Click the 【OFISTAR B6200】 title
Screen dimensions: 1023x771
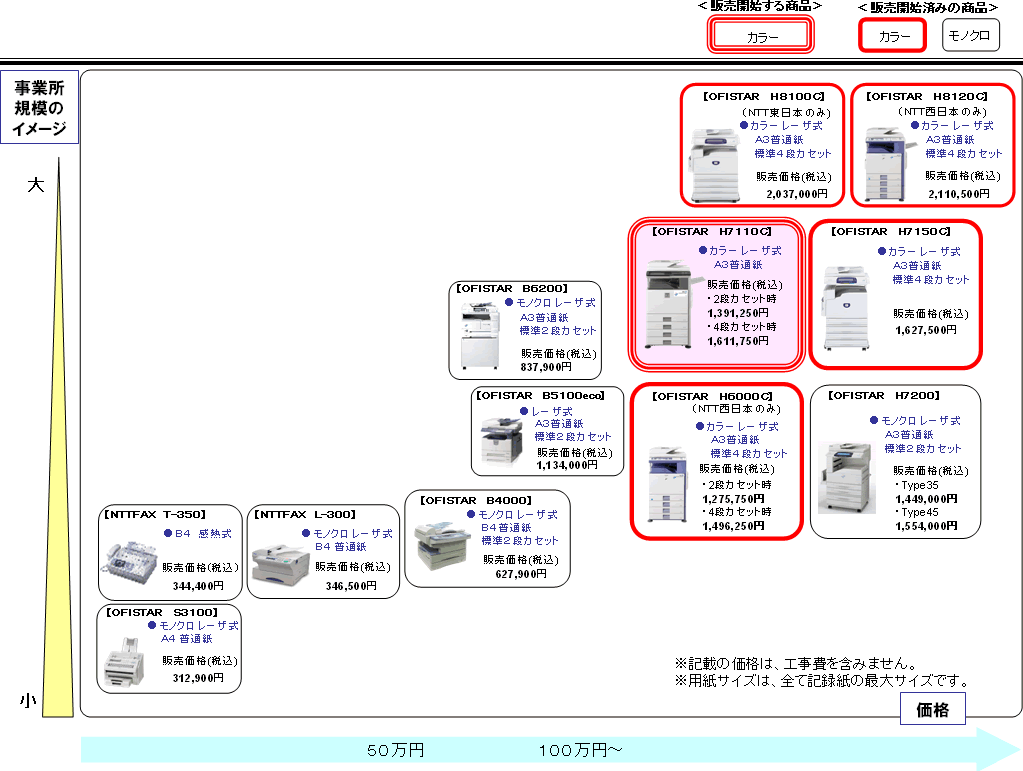coord(512,288)
